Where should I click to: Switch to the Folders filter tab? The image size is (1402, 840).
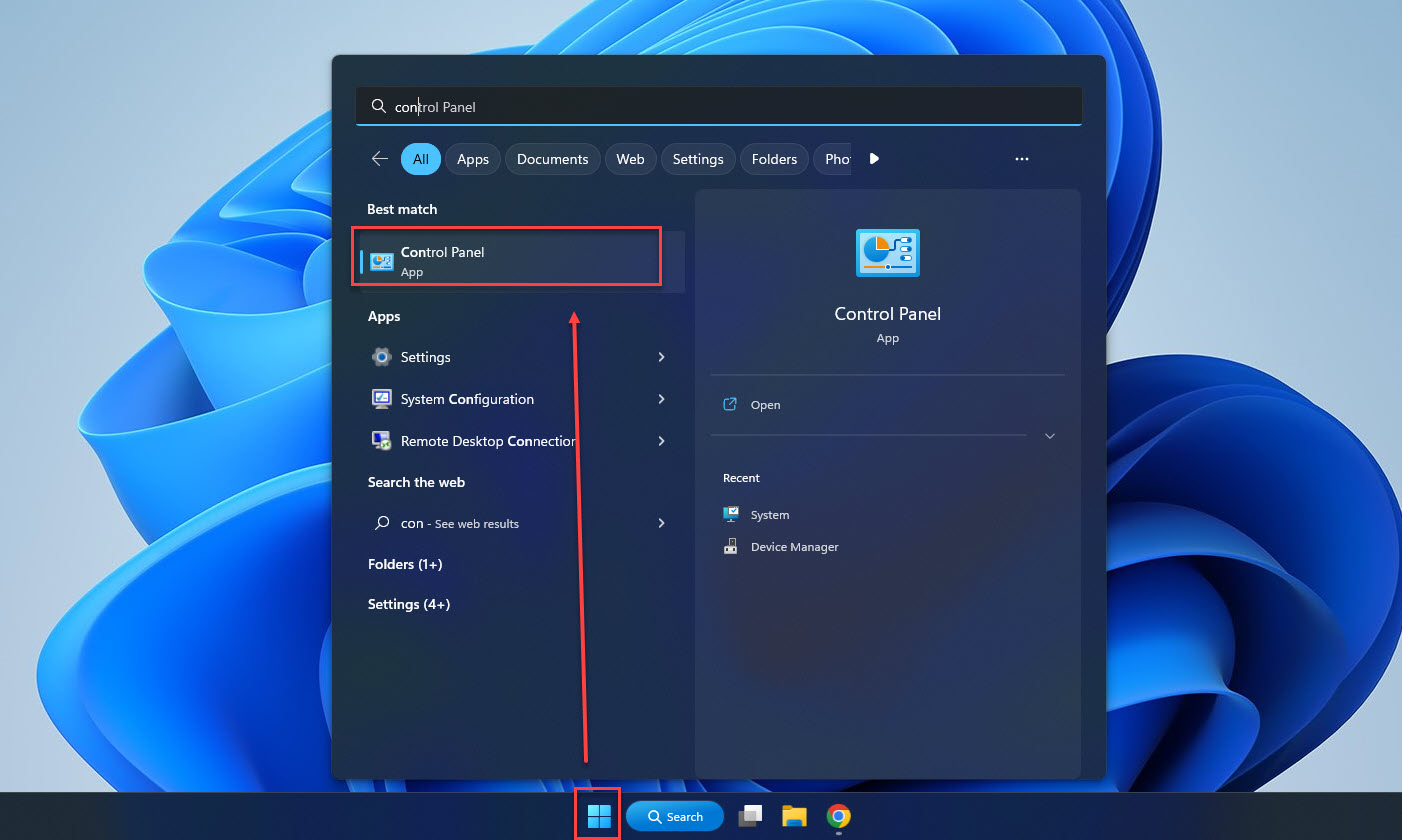[774, 159]
